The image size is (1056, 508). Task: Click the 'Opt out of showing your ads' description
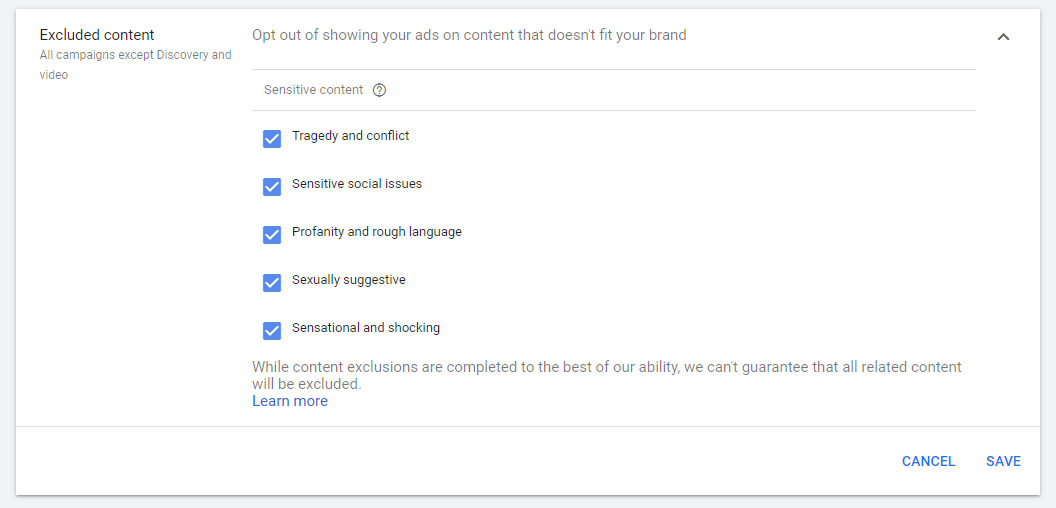coord(469,35)
